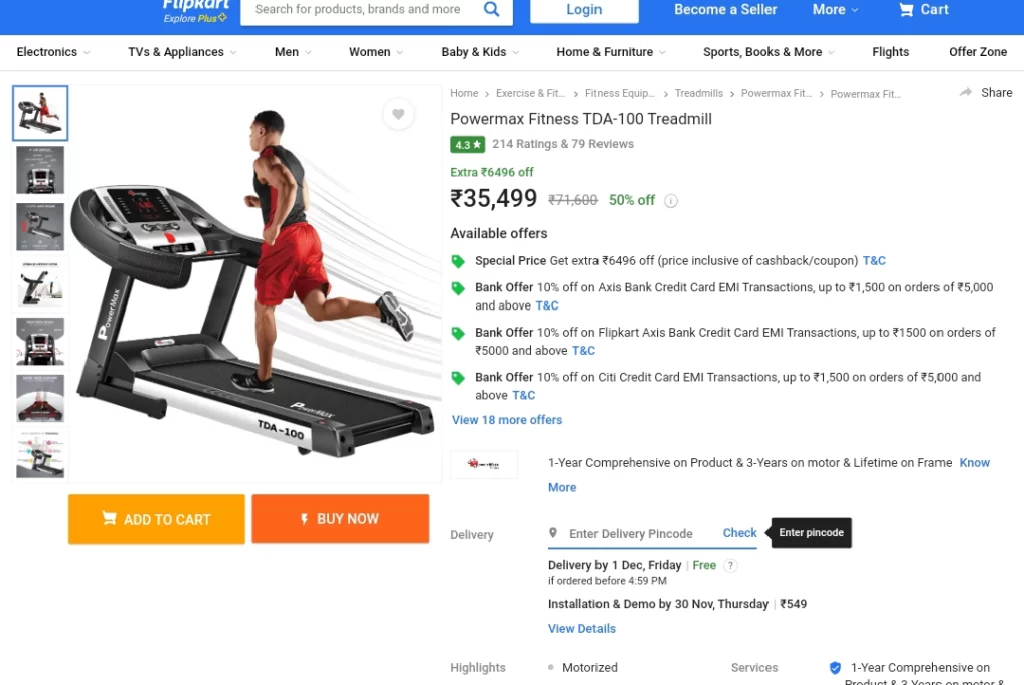Add treadmill to wishlist heart icon

point(398,114)
